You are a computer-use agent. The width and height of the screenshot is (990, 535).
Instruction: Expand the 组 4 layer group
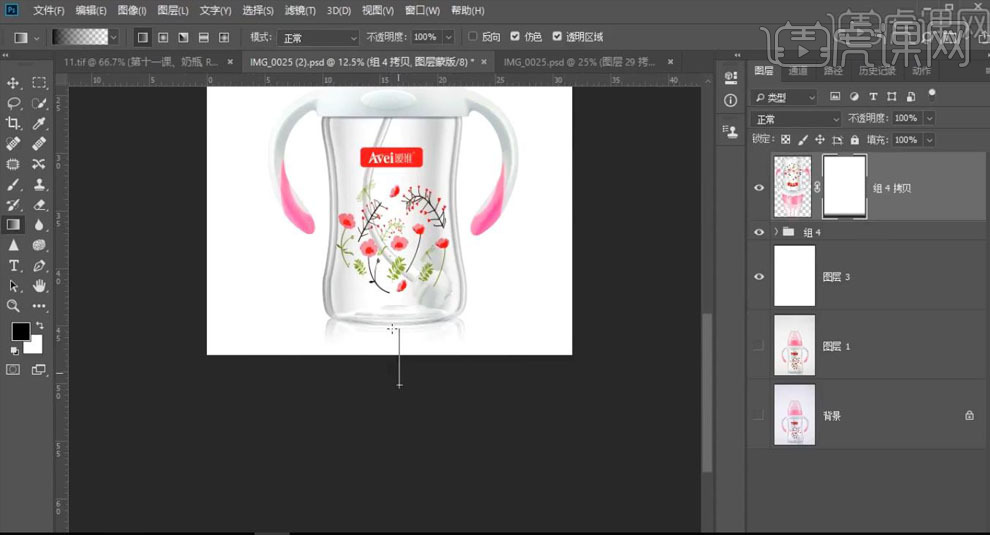(776, 232)
